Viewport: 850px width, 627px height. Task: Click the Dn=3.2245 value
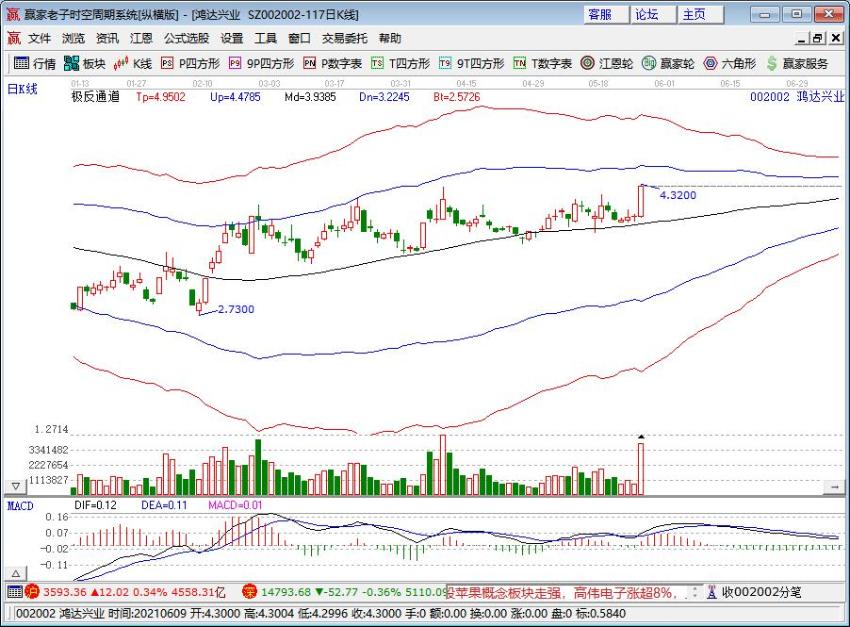384,97
